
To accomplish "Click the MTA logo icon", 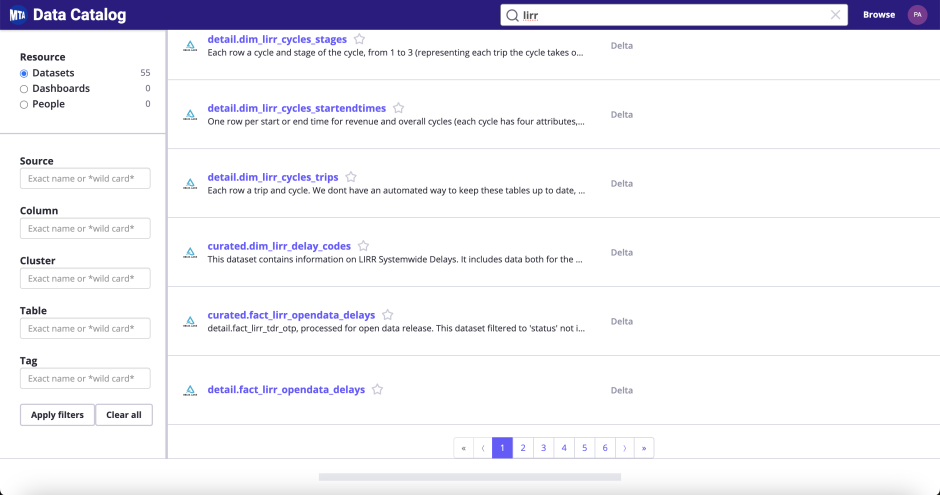I will coord(18,14).
